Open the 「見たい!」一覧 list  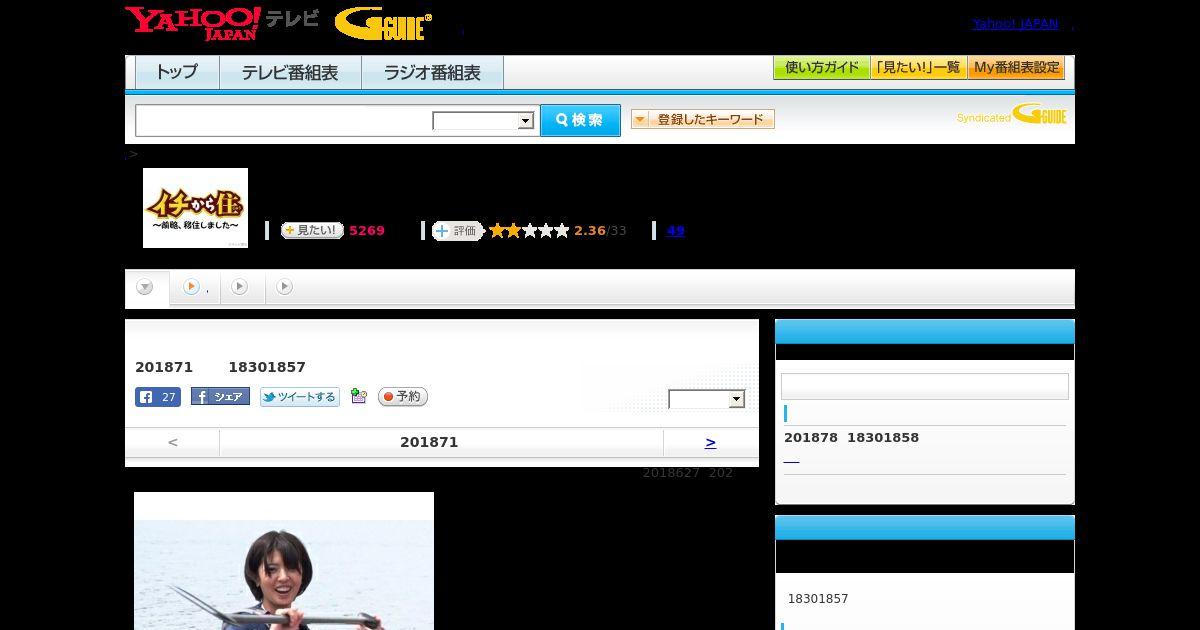pos(919,68)
